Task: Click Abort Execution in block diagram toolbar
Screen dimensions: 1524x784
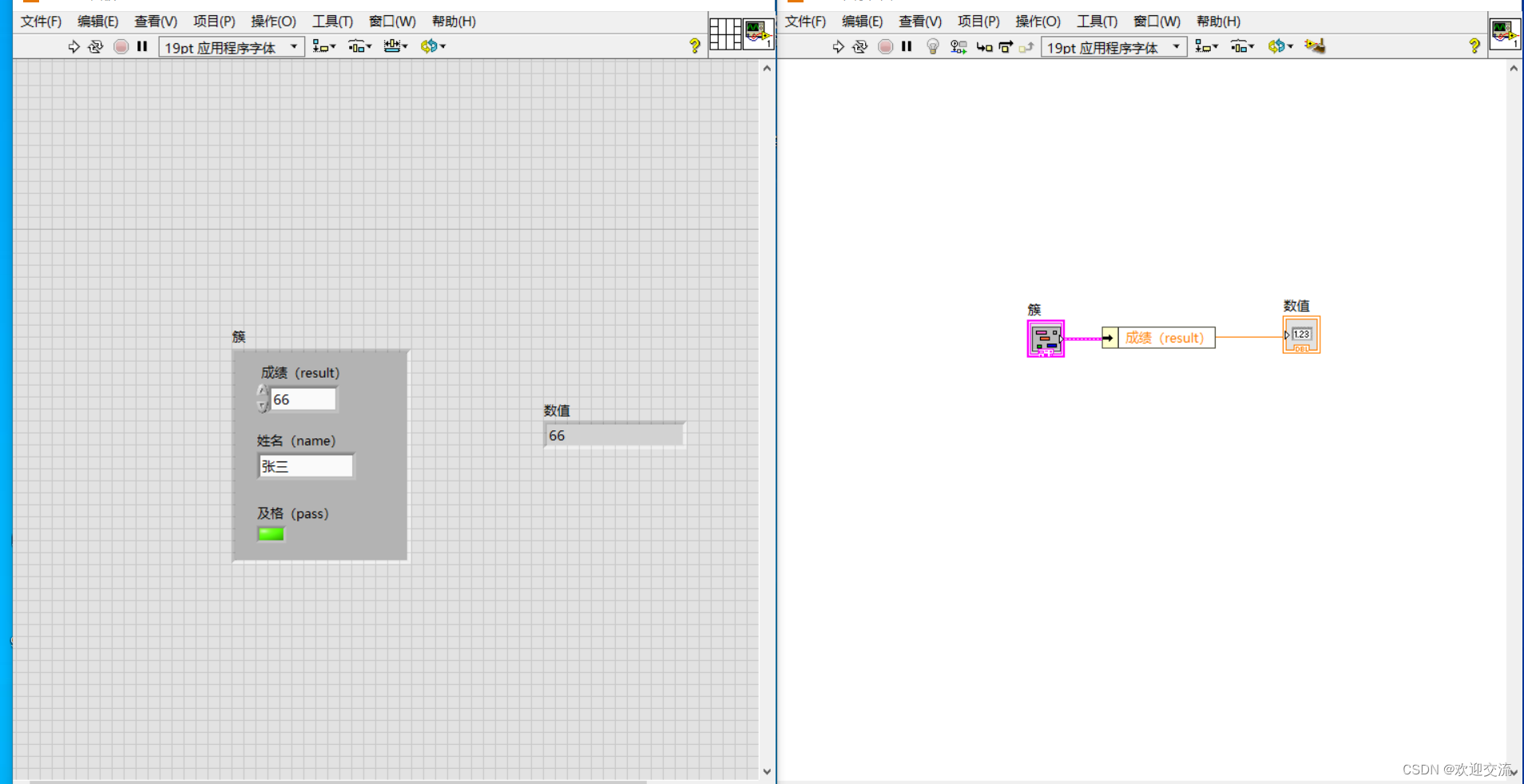Action: tap(885, 46)
